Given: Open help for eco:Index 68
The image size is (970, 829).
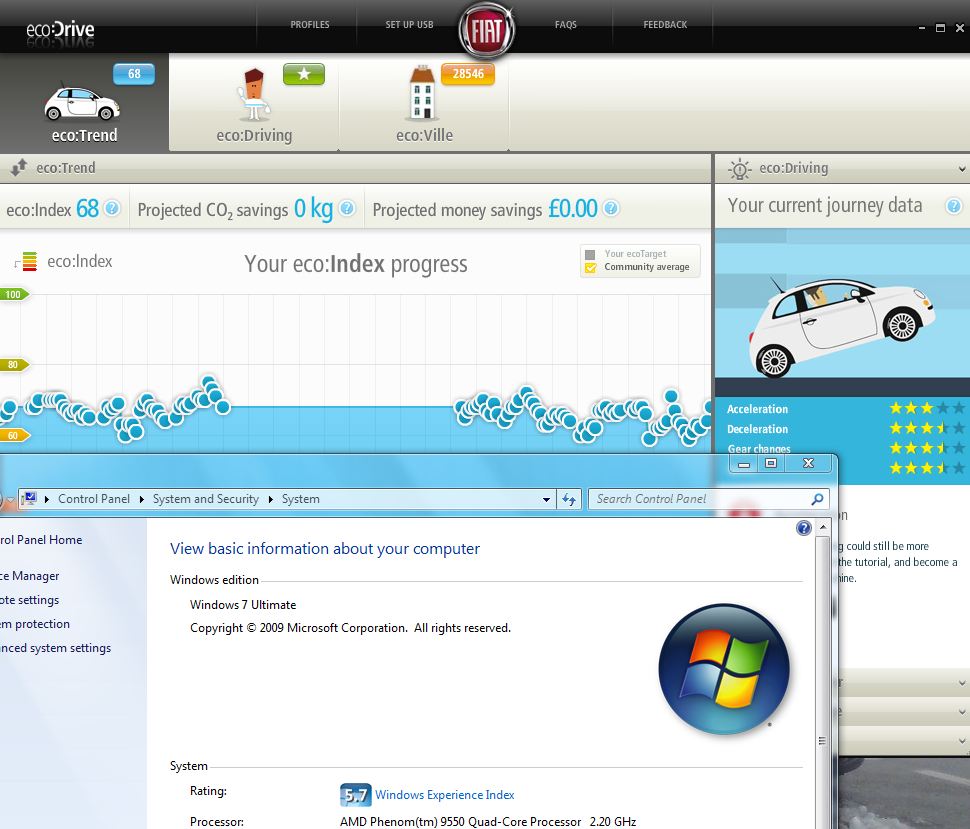Looking at the screenshot, I should point(112,208).
